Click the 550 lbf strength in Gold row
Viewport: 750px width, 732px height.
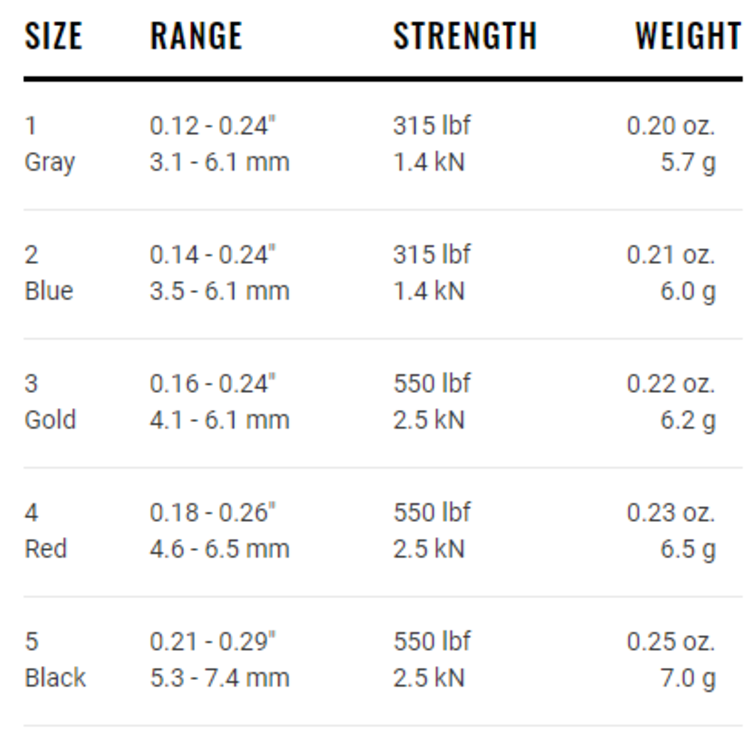[431, 384]
